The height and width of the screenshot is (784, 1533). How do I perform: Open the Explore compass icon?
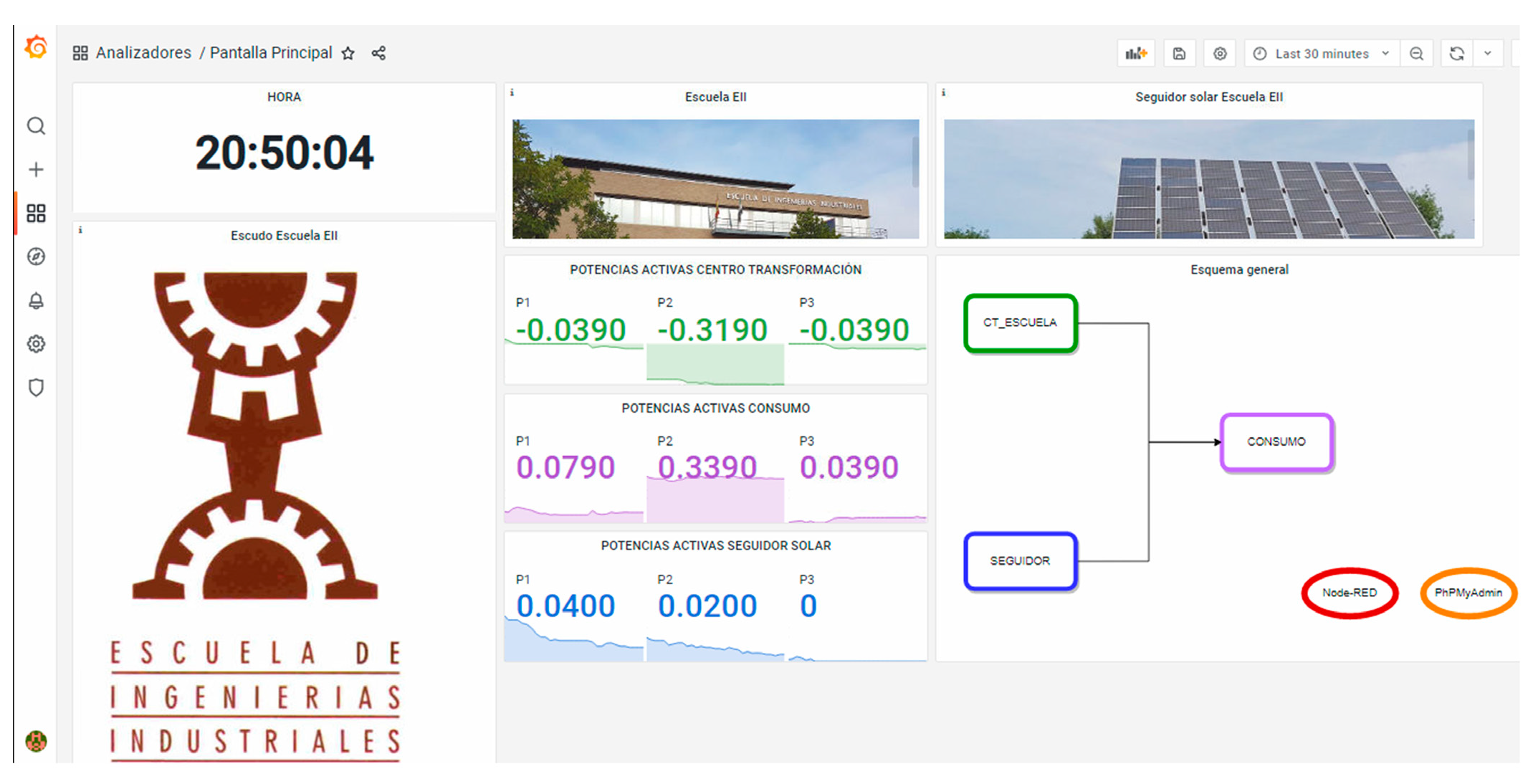pyautogui.click(x=36, y=257)
